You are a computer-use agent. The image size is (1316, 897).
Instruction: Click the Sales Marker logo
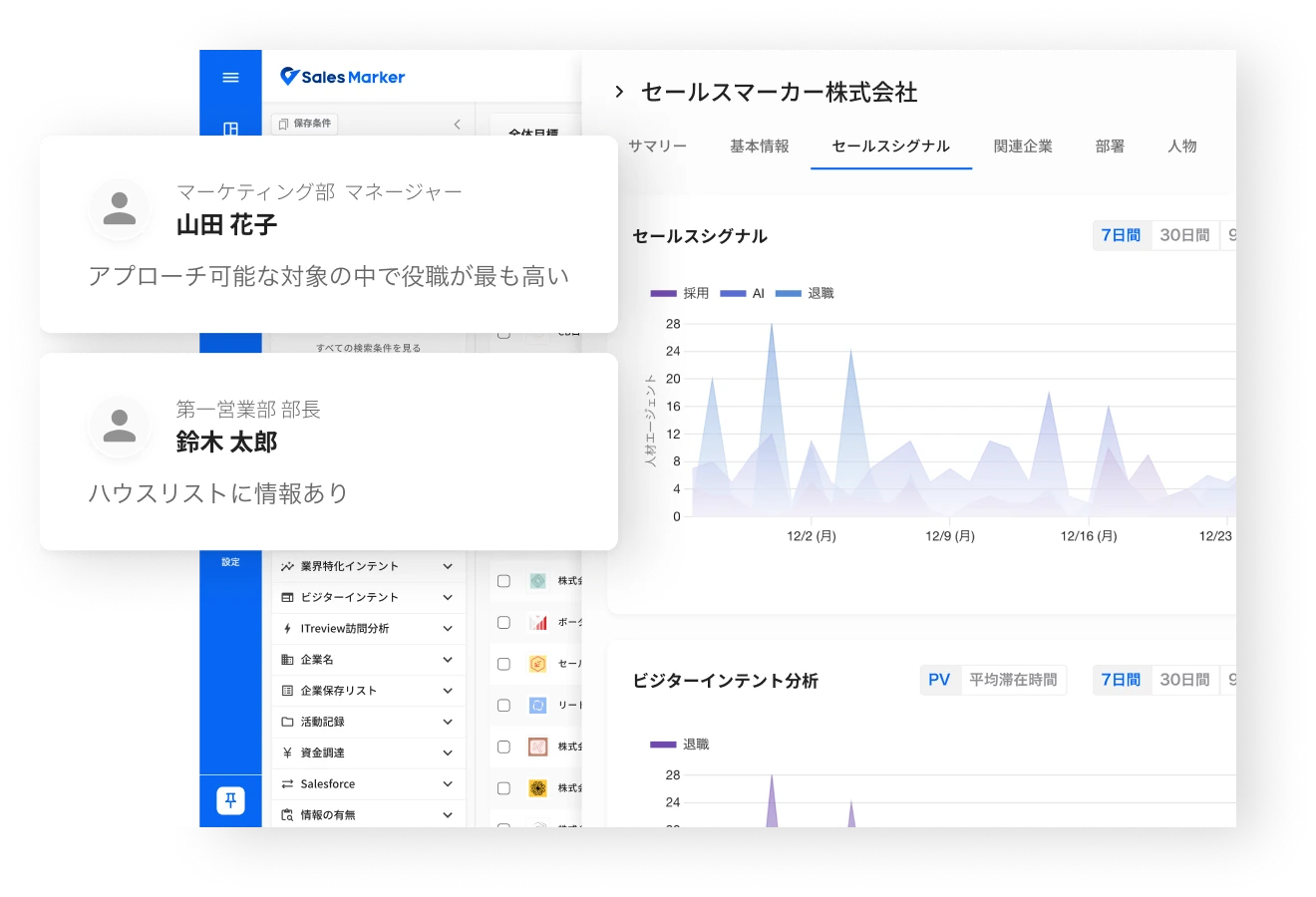[343, 77]
